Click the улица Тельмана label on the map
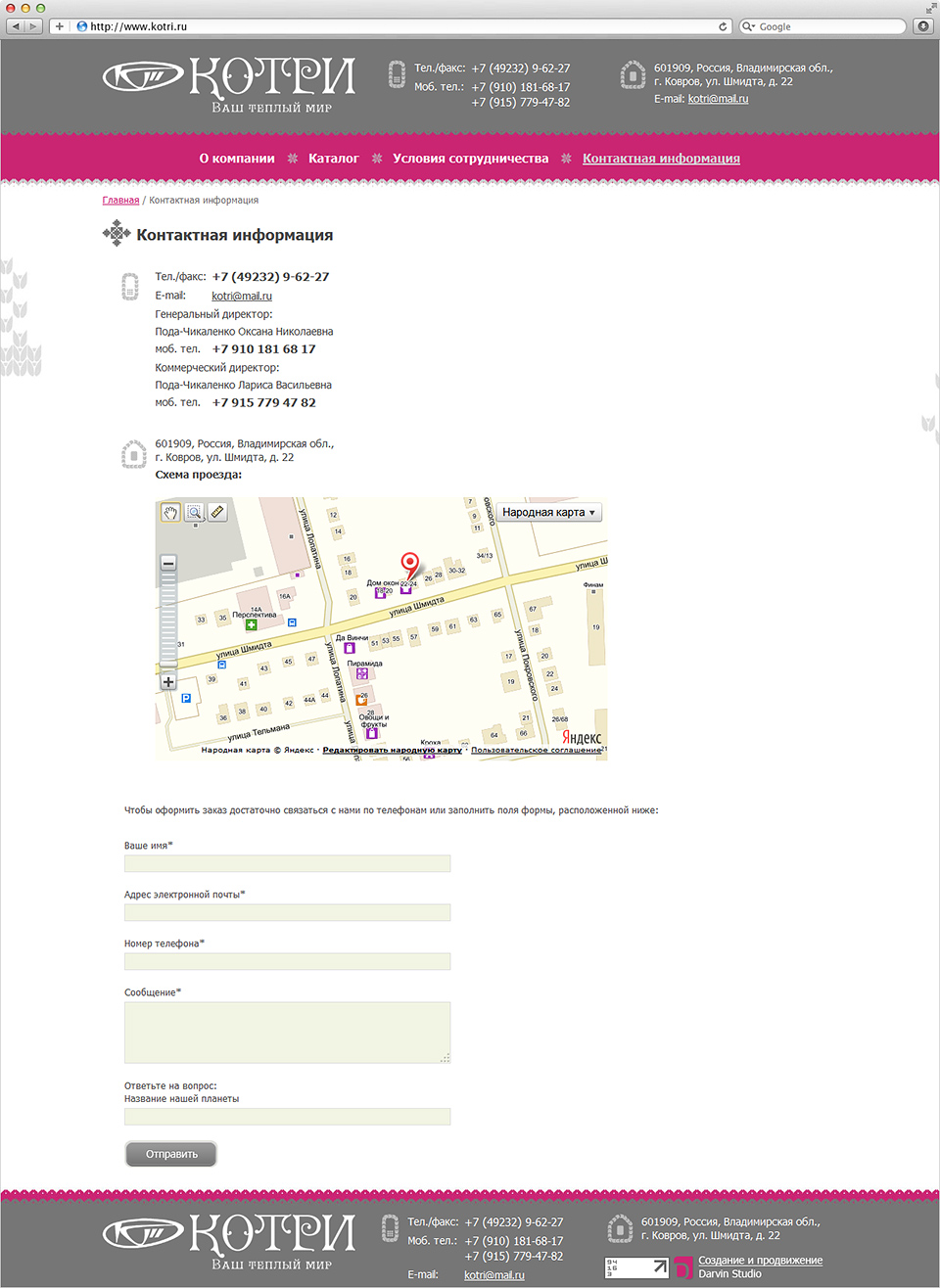The image size is (940, 1288). [x=258, y=731]
